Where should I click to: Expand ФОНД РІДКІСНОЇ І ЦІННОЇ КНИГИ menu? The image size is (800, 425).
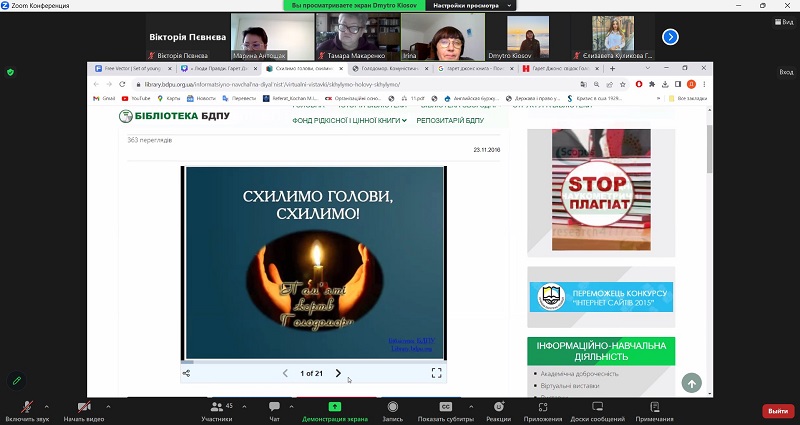349,120
